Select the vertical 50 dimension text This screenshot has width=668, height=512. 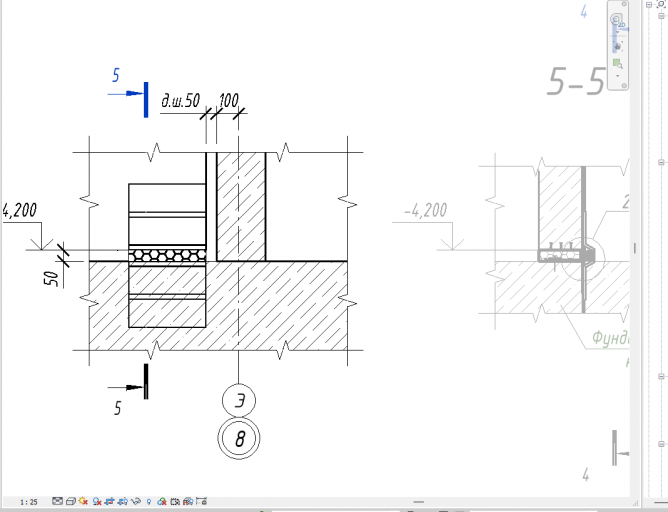51,279
